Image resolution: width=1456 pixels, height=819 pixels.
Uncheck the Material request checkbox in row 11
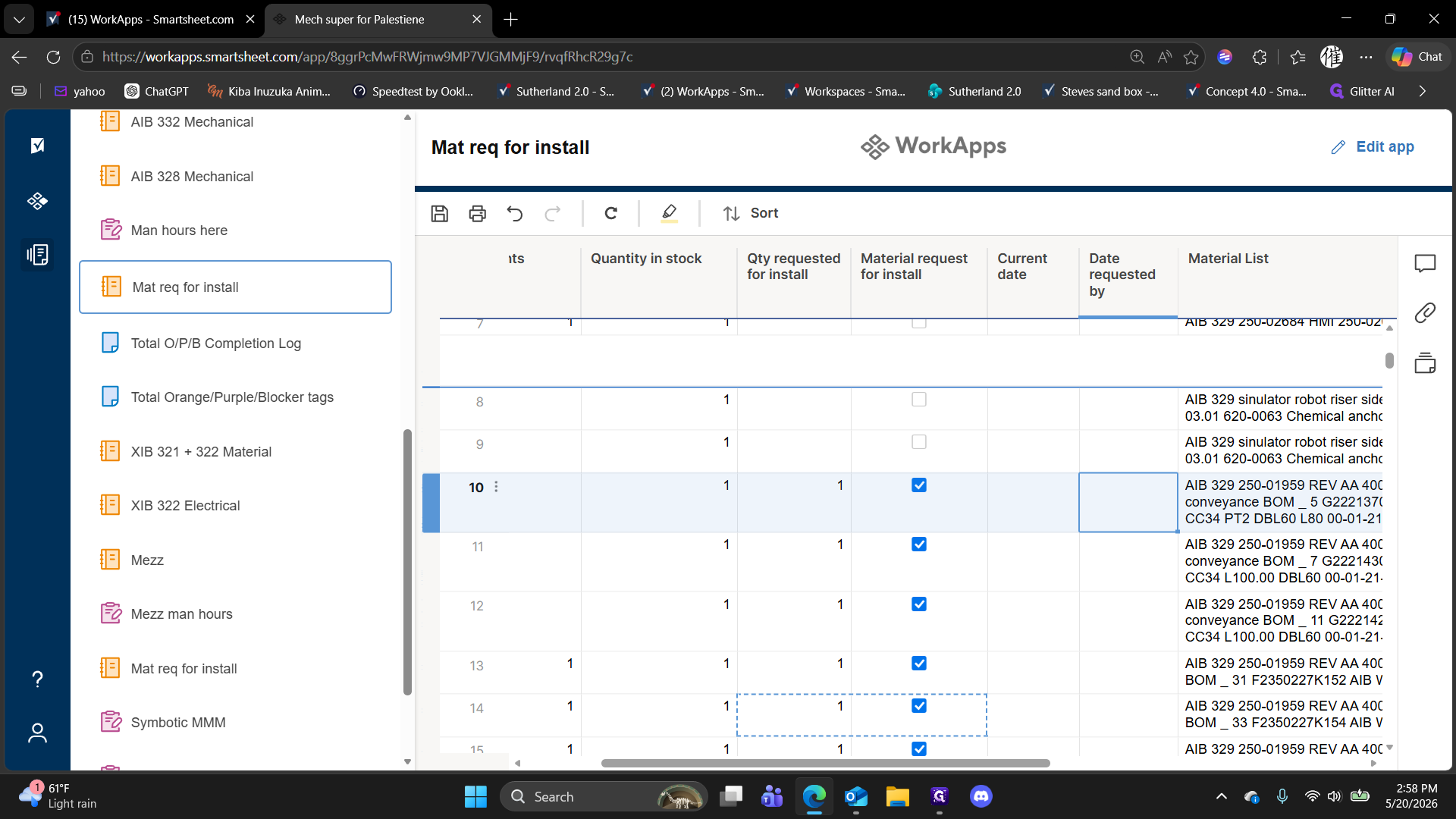click(918, 544)
